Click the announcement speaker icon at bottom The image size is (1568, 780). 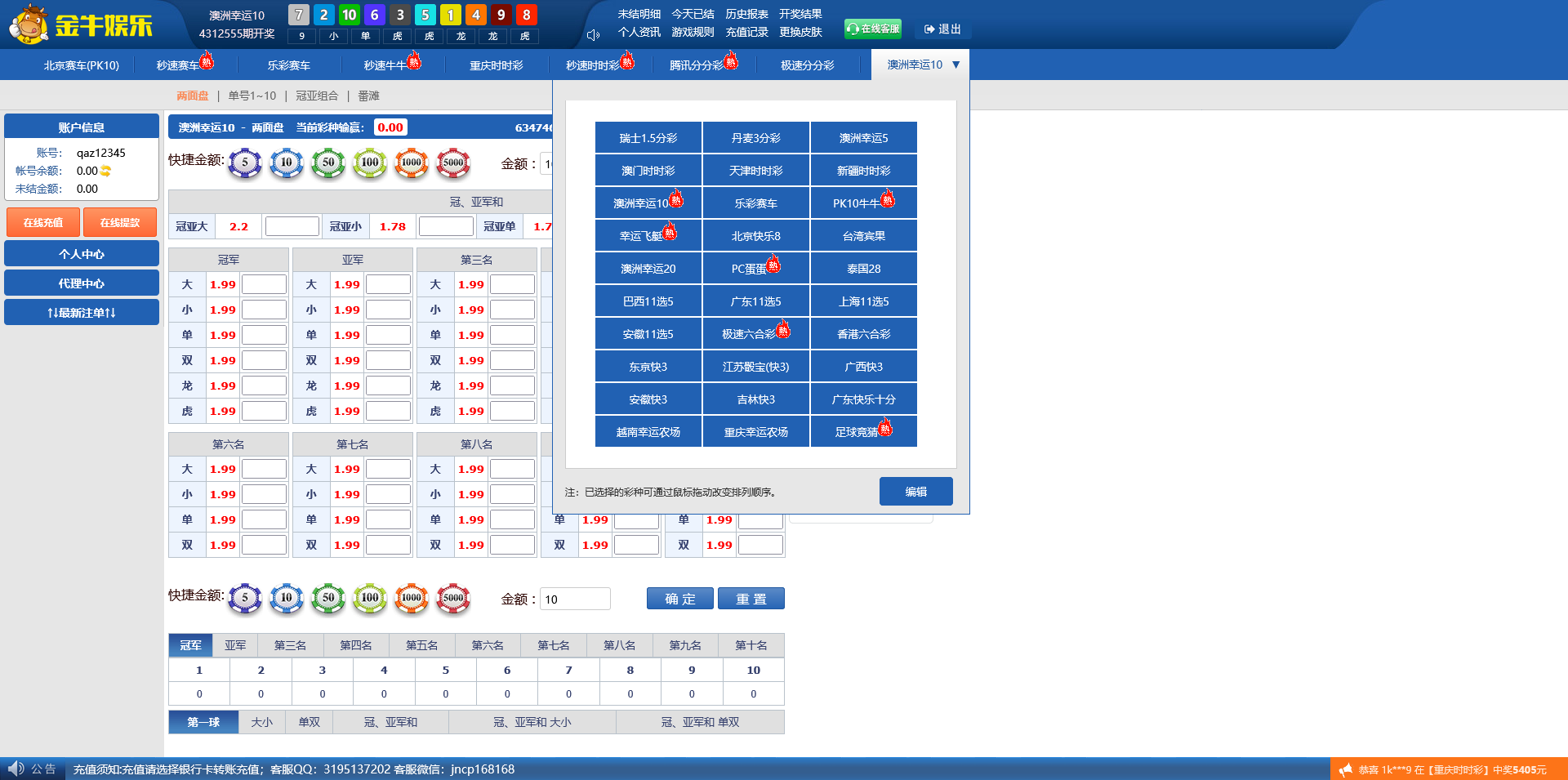16,769
